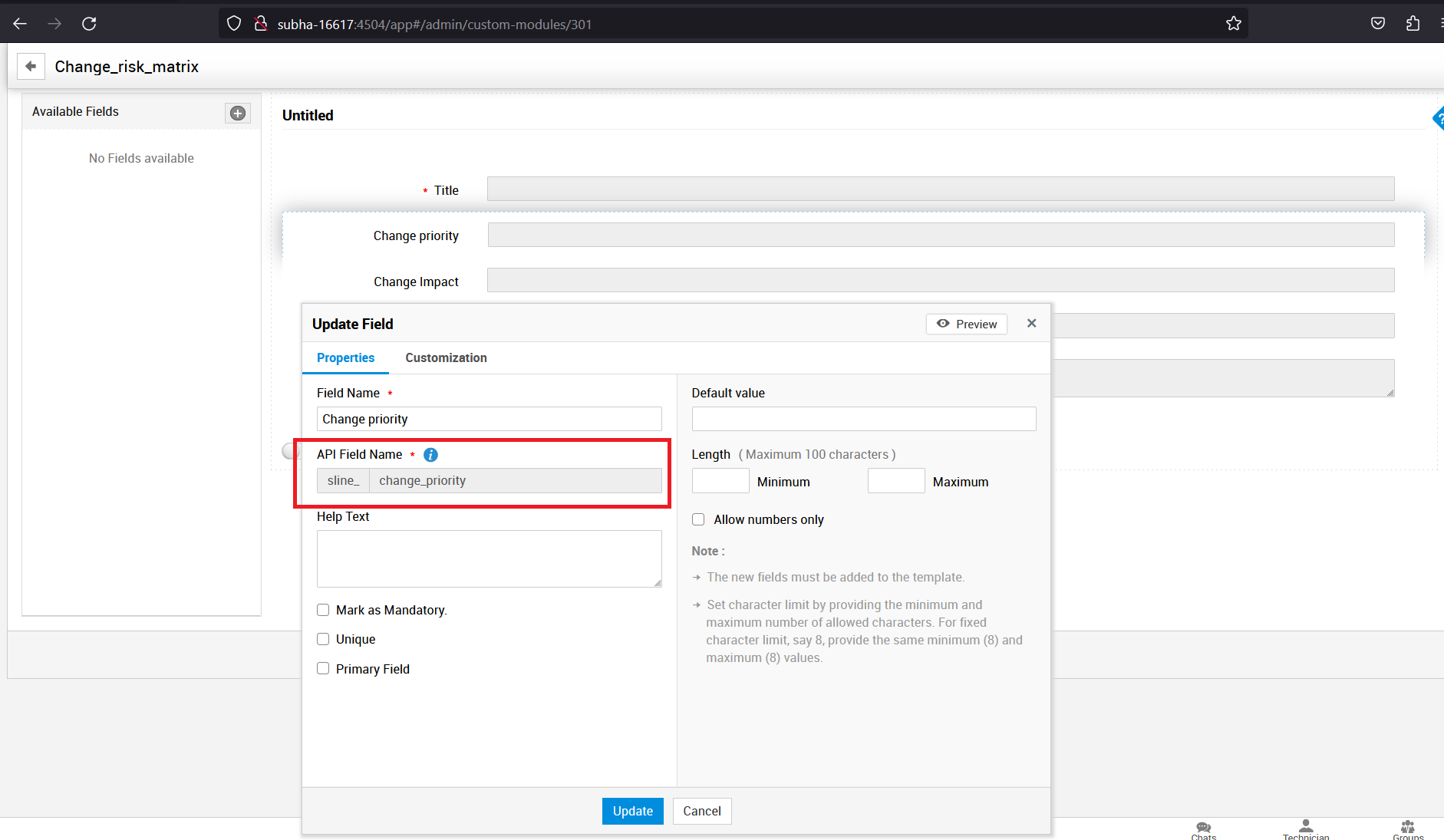Image resolution: width=1444 pixels, height=840 pixels.
Task: Click the API Field Name info icon
Action: (x=430, y=455)
